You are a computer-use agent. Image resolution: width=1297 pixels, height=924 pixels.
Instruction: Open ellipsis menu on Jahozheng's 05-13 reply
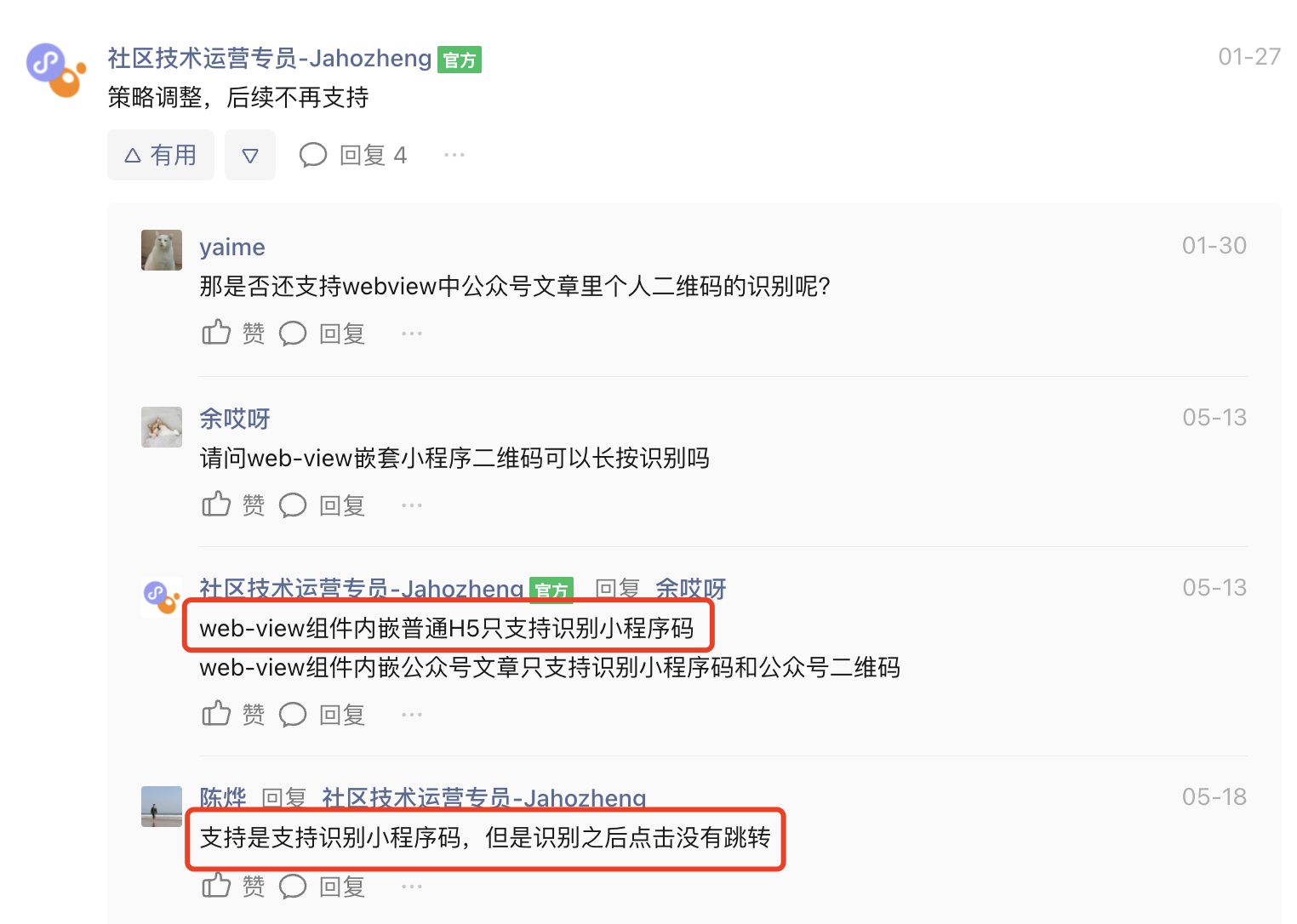(x=412, y=715)
